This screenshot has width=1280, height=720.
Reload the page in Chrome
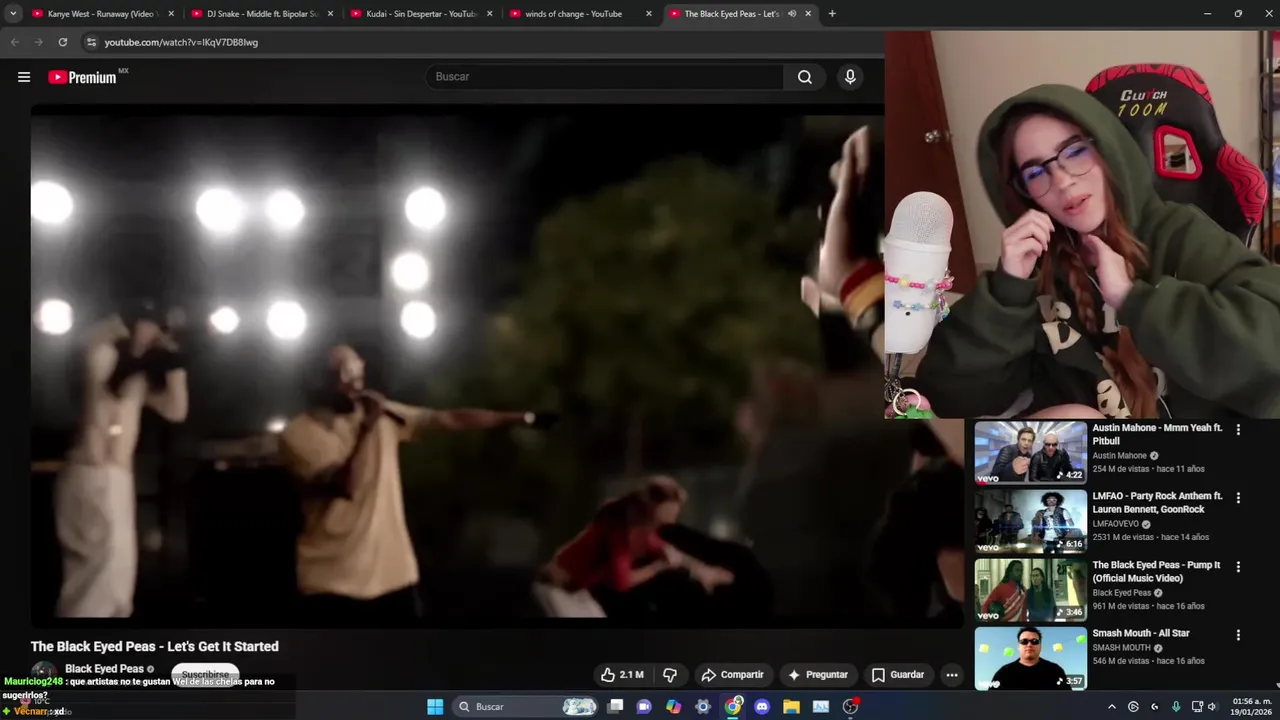[62, 42]
